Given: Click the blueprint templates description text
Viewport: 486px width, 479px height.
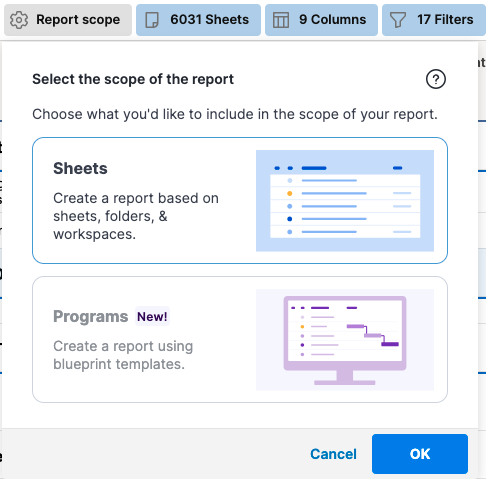Looking at the screenshot, I should (x=123, y=355).
